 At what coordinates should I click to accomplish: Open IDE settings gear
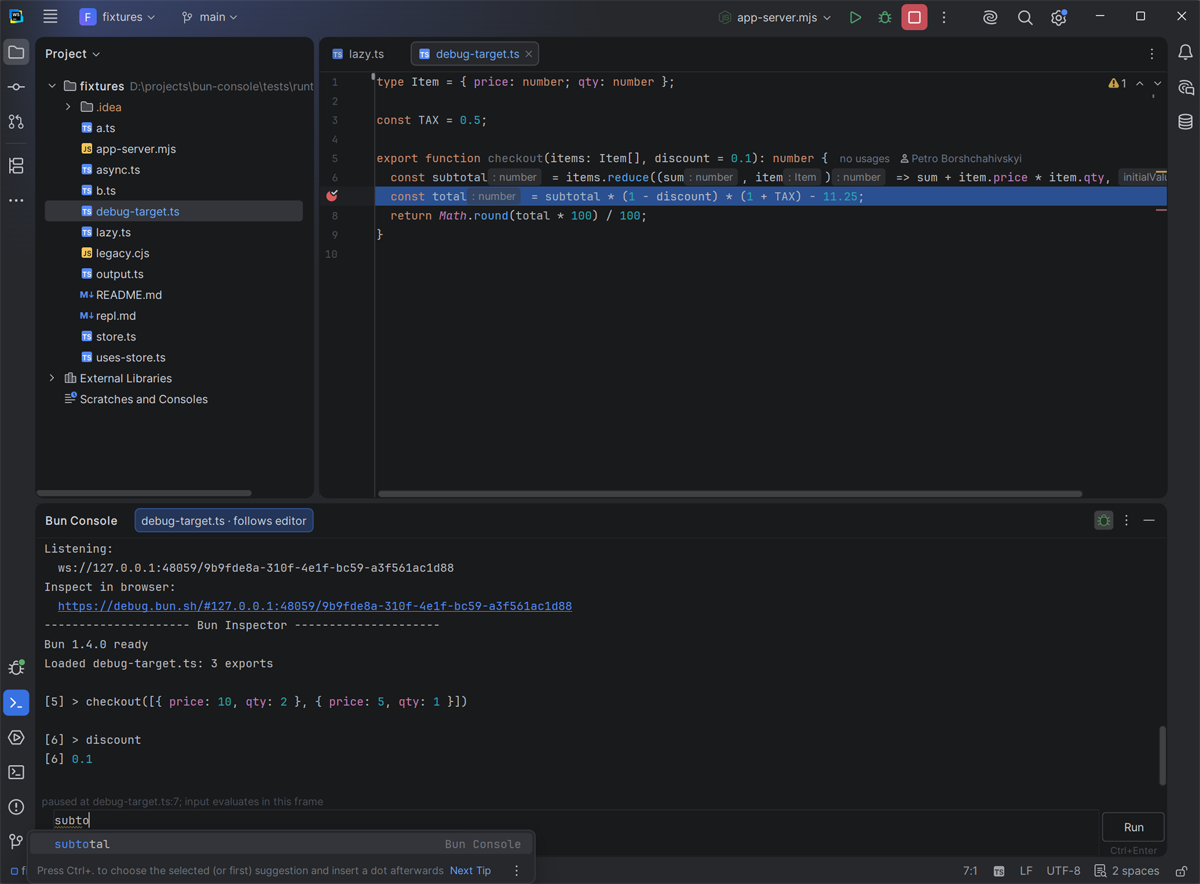[1059, 17]
